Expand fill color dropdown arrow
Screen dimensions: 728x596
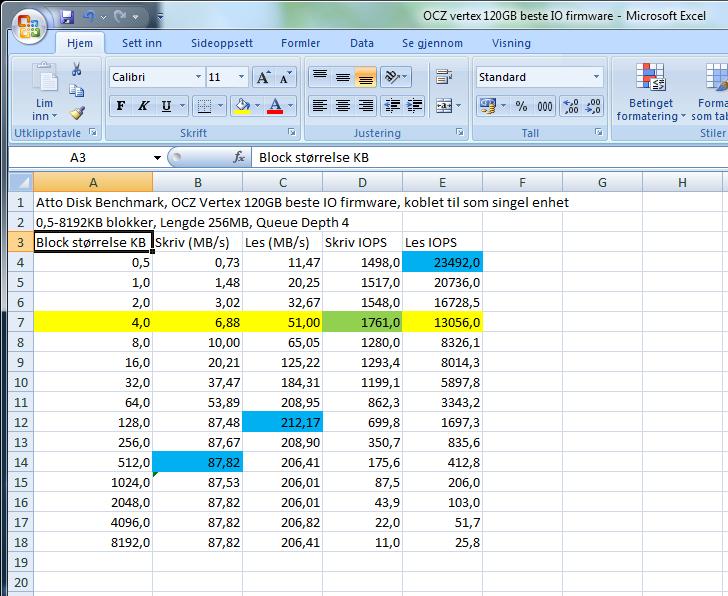coord(258,106)
